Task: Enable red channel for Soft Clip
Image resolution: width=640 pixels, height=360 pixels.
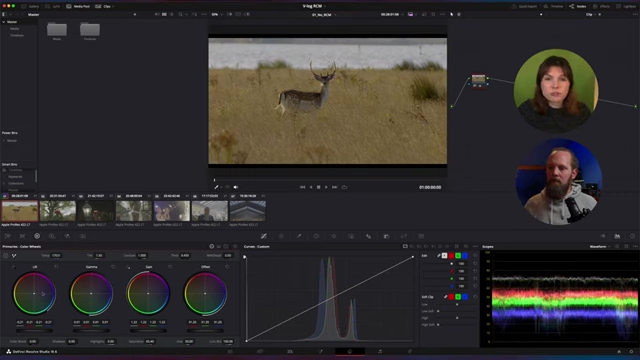Action: tap(451, 297)
